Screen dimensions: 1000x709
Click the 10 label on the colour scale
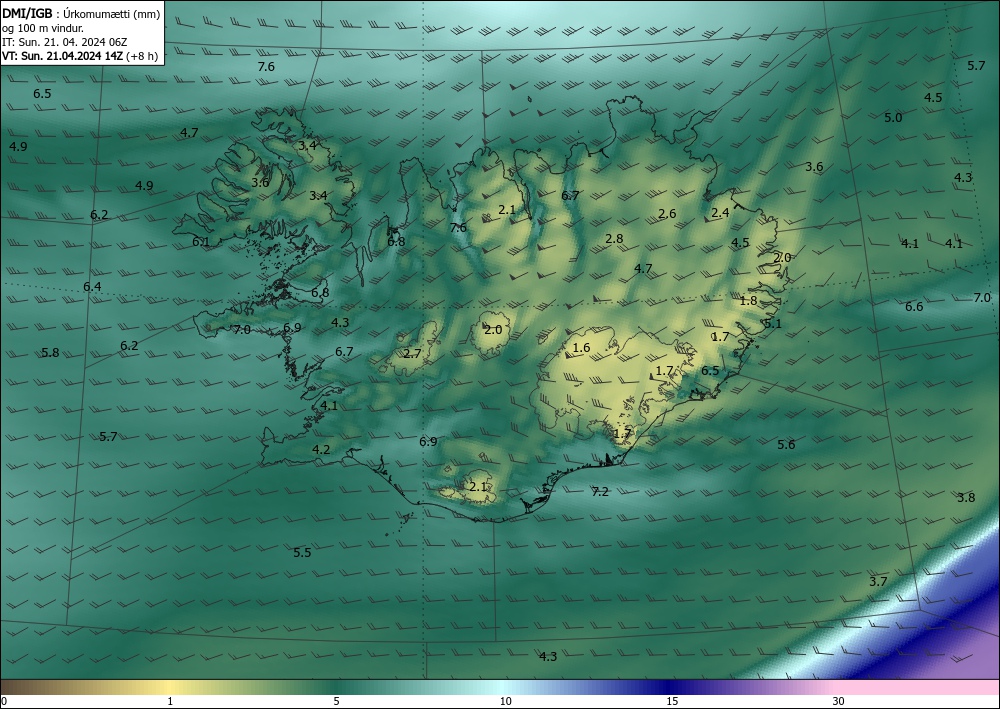pos(506,701)
